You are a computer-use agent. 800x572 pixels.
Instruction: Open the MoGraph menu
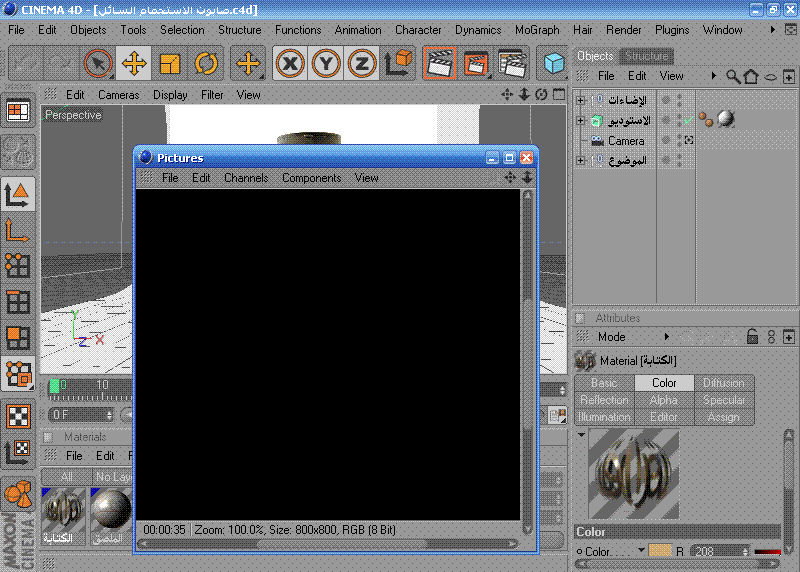click(537, 30)
